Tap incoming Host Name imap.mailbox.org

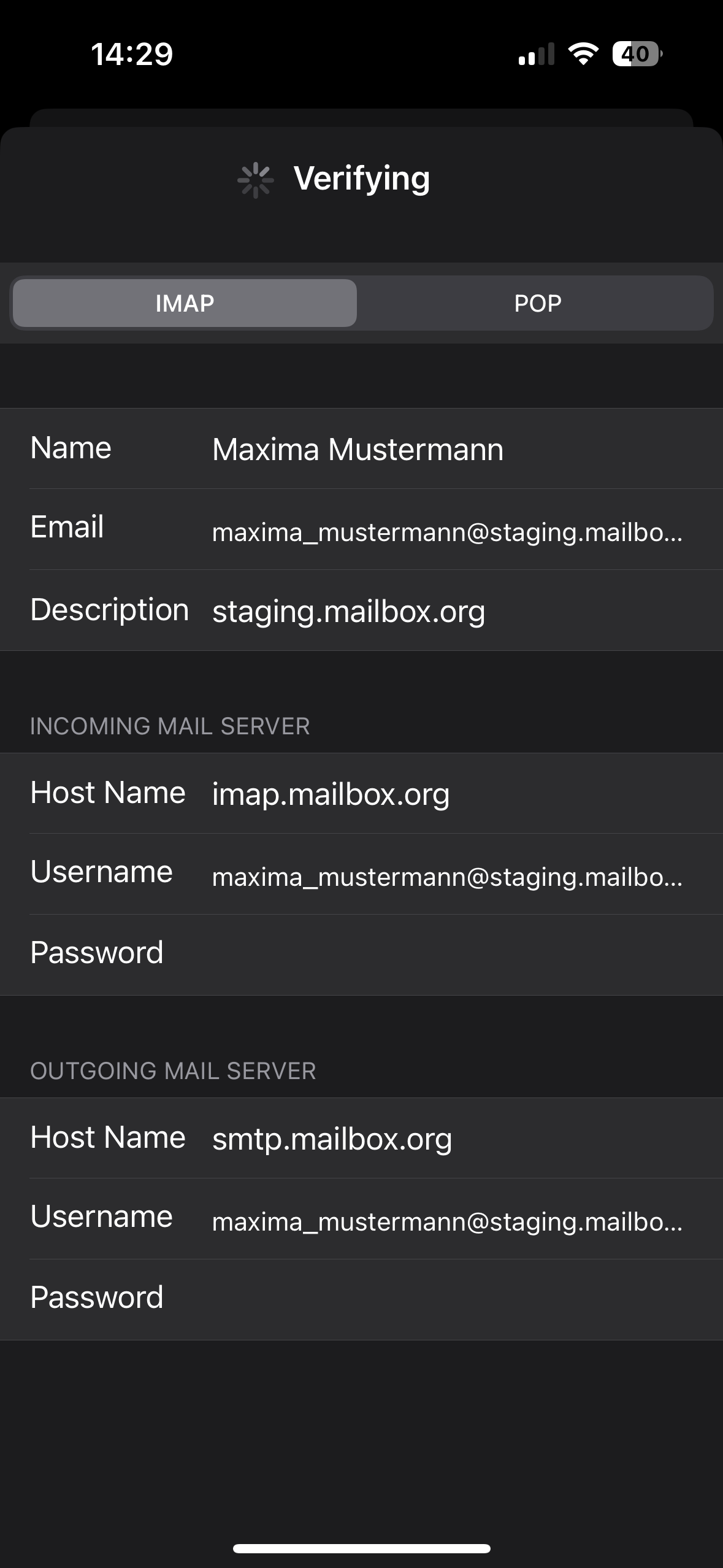coord(361,793)
